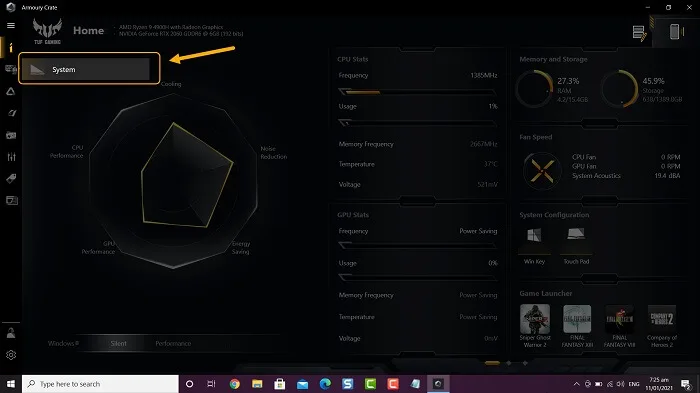This screenshot has width=700, height=393.
Task: Open File Explorer from the taskbar
Action: [257, 384]
